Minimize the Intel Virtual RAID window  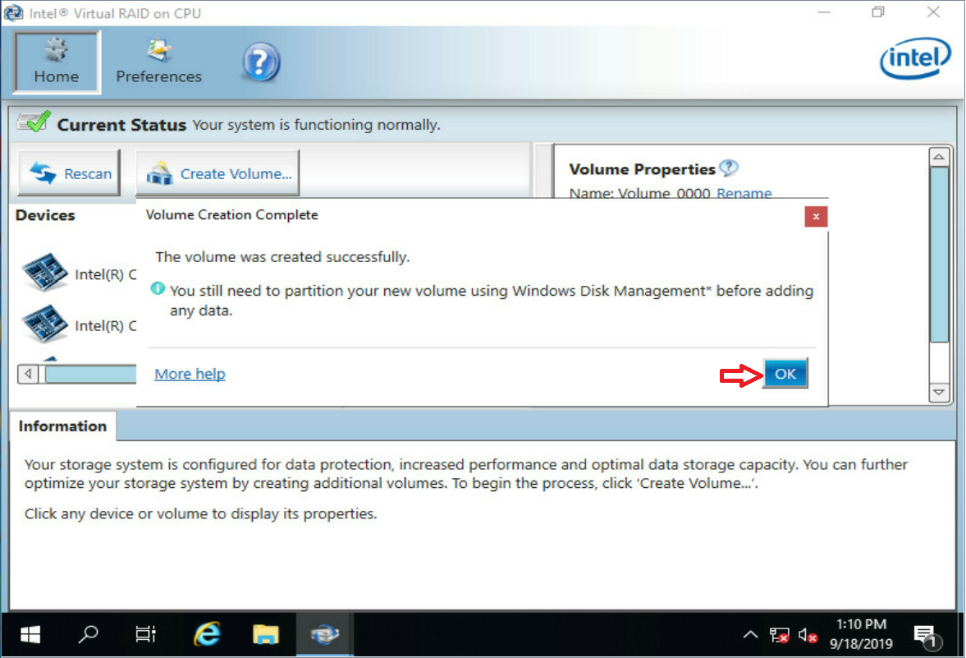[824, 12]
